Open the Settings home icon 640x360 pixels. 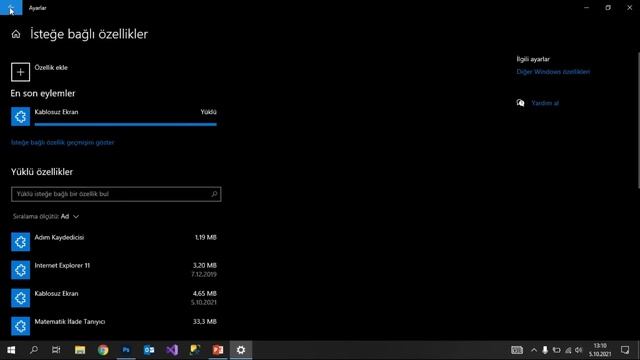pos(16,34)
